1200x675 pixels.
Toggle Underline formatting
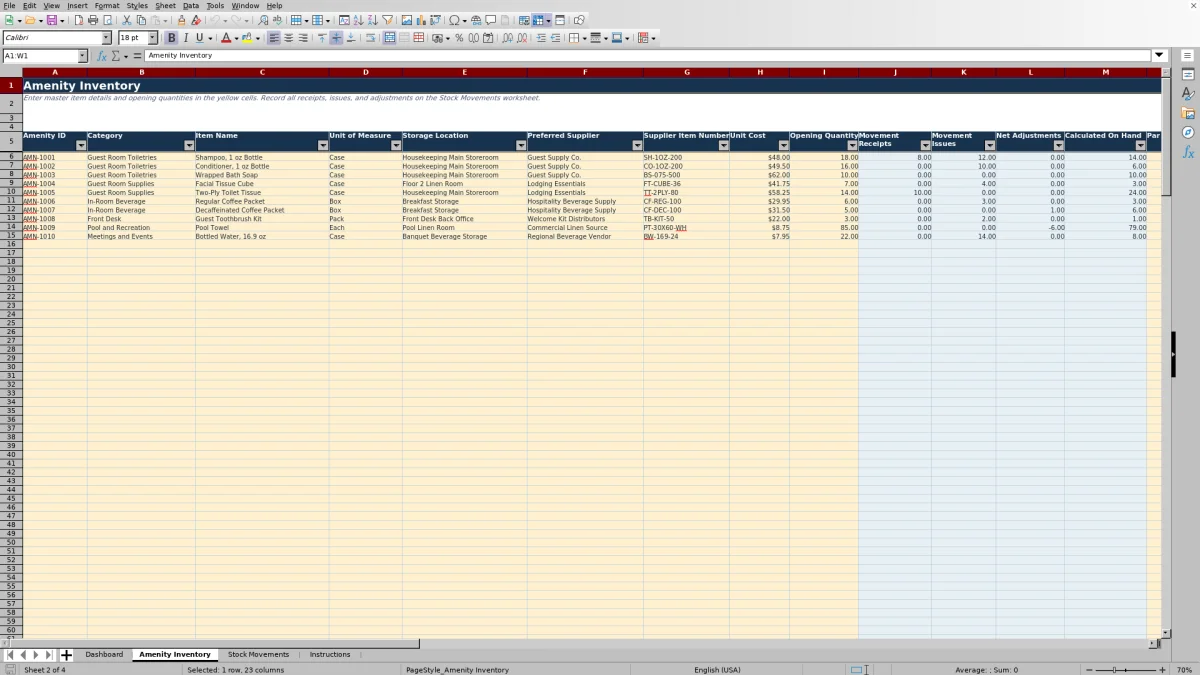[199, 38]
